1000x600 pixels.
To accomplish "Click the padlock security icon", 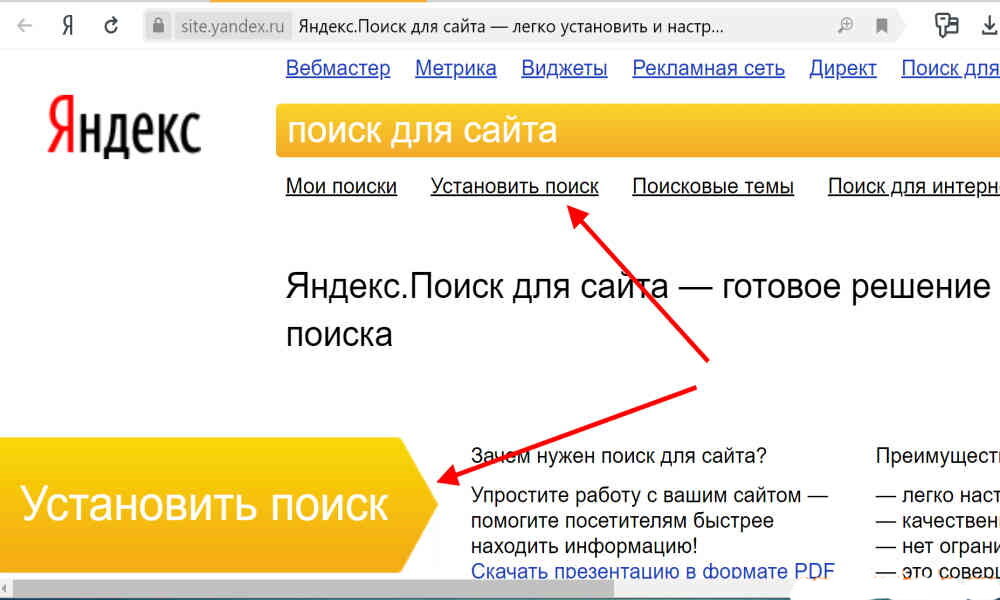I will click(158, 26).
